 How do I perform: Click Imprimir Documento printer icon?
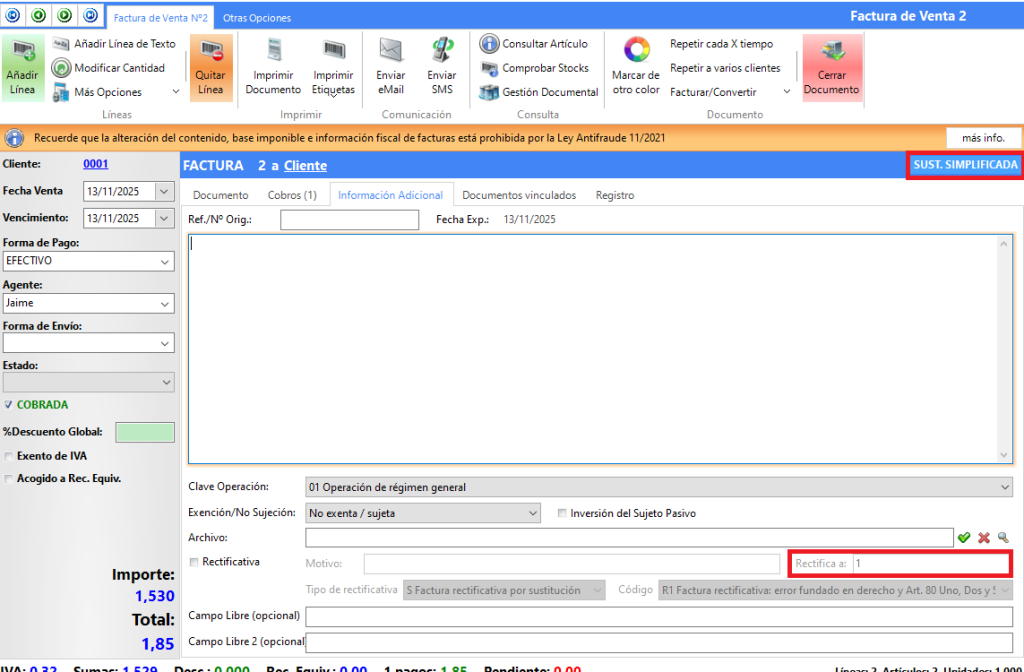tap(273, 51)
